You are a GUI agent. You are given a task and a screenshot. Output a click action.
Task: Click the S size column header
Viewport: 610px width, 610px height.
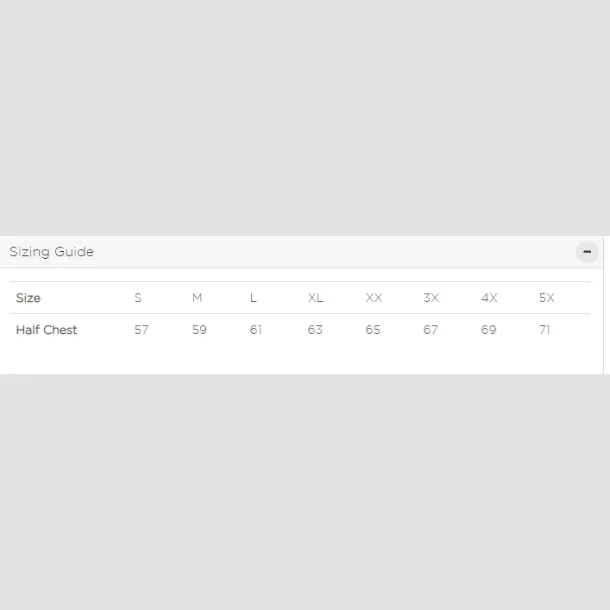[x=138, y=298]
